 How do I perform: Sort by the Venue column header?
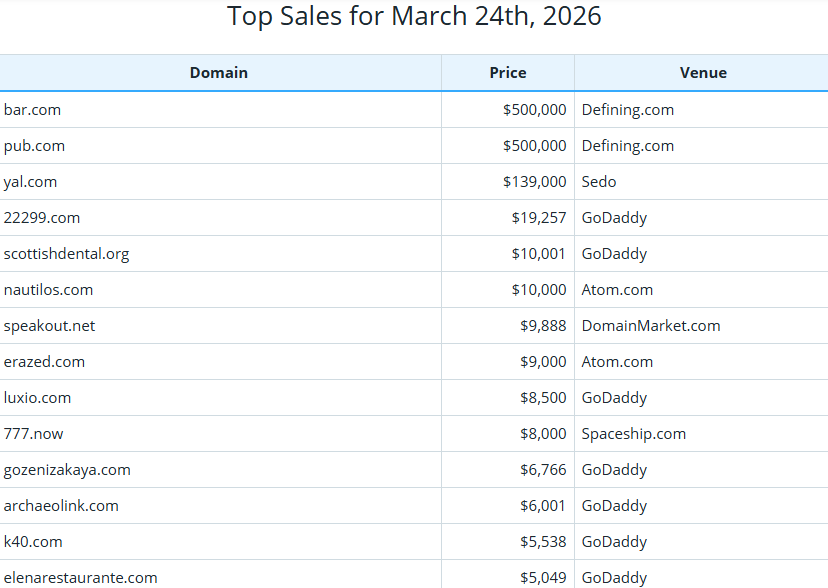click(703, 72)
